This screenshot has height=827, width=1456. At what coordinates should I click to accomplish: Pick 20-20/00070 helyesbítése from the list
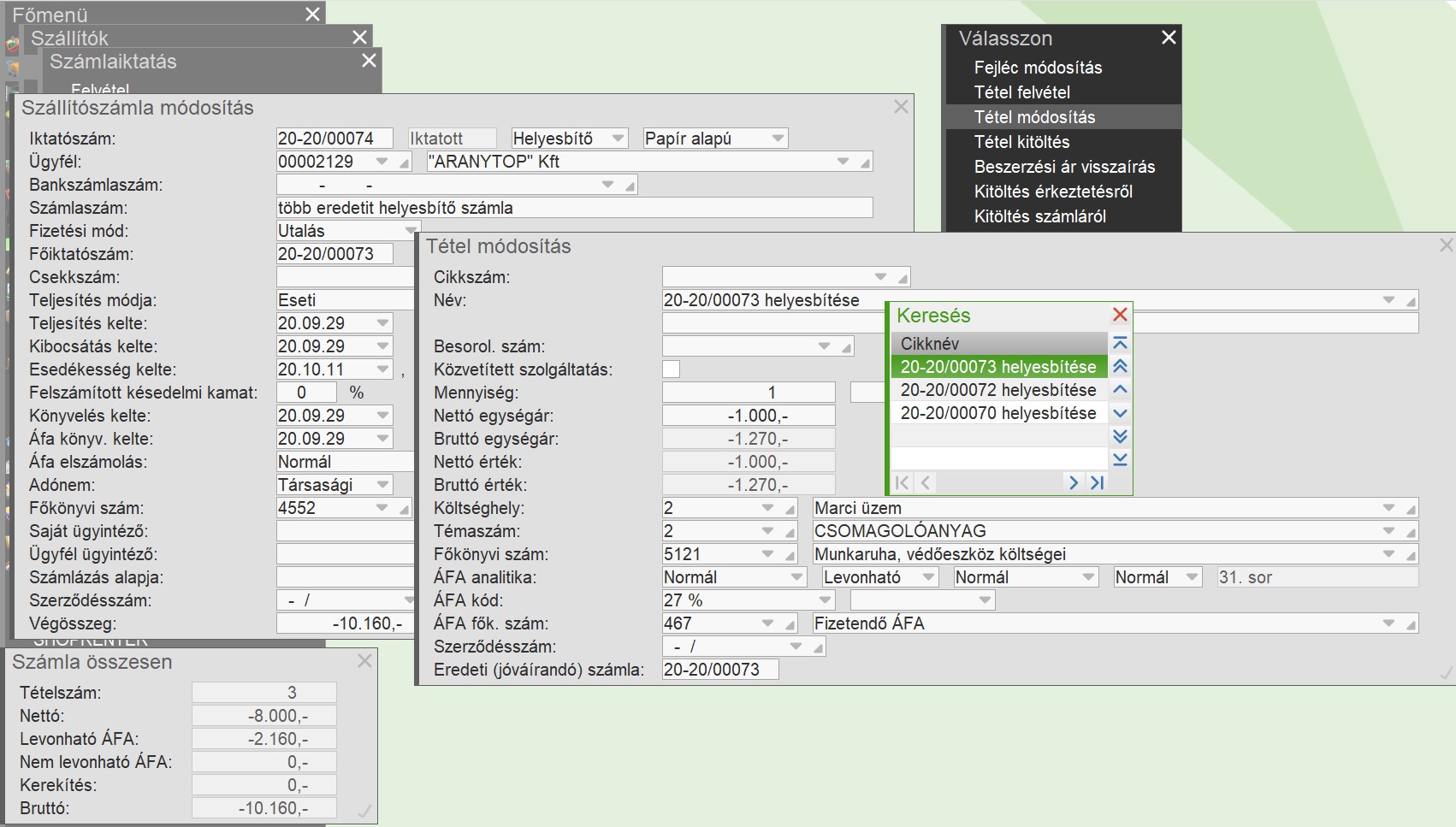click(x=997, y=413)
